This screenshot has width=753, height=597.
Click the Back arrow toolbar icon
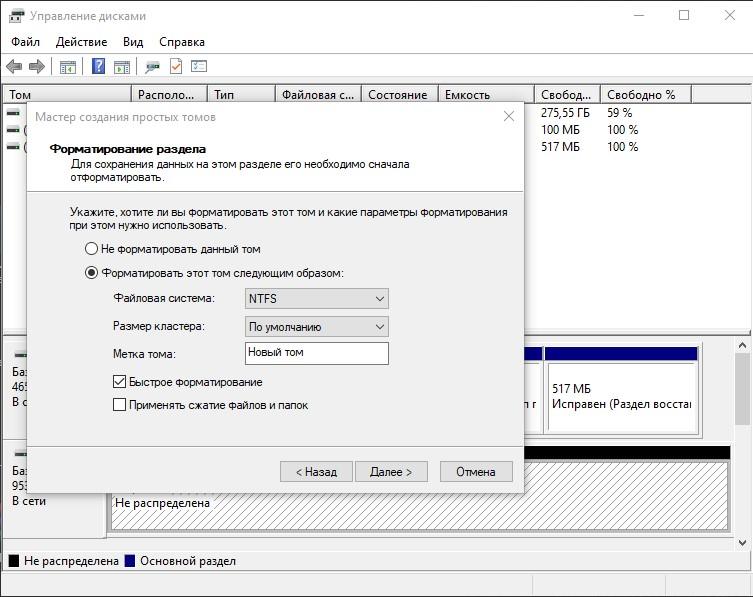(x=14, y=66)
